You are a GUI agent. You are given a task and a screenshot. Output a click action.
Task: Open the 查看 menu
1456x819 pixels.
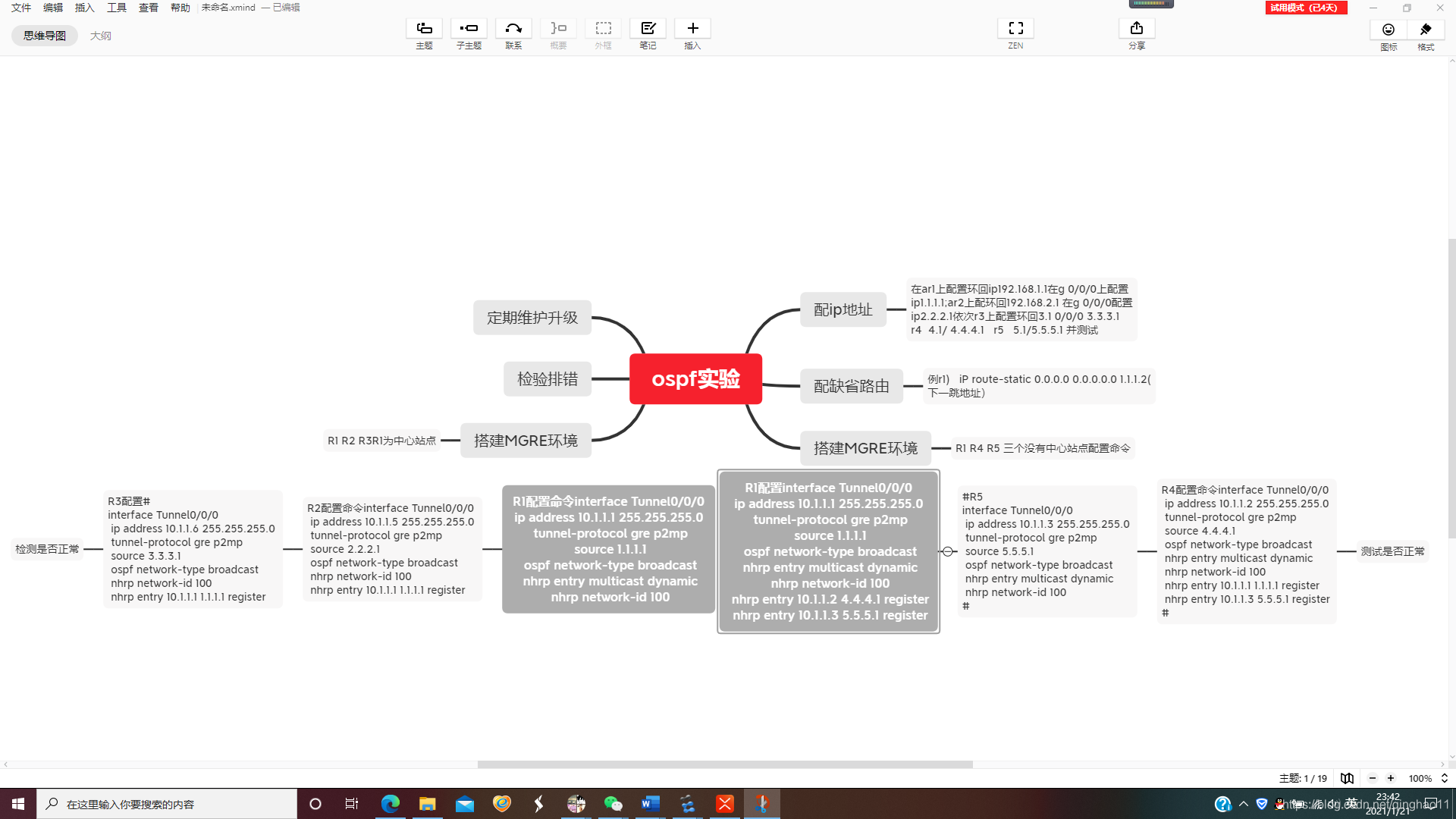click(x=149, y=8)
